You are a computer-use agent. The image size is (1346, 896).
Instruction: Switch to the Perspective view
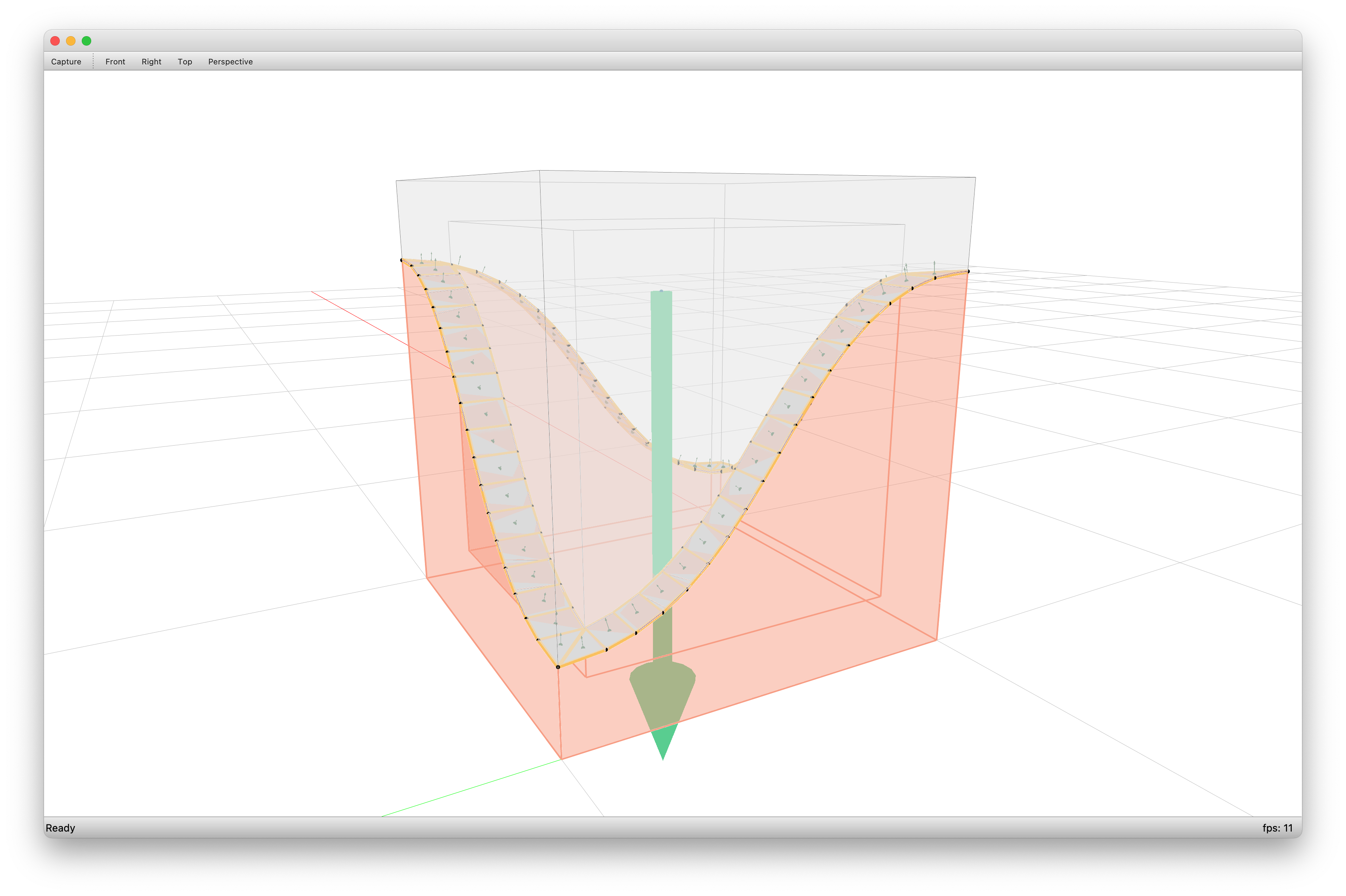tap(230, 62)
